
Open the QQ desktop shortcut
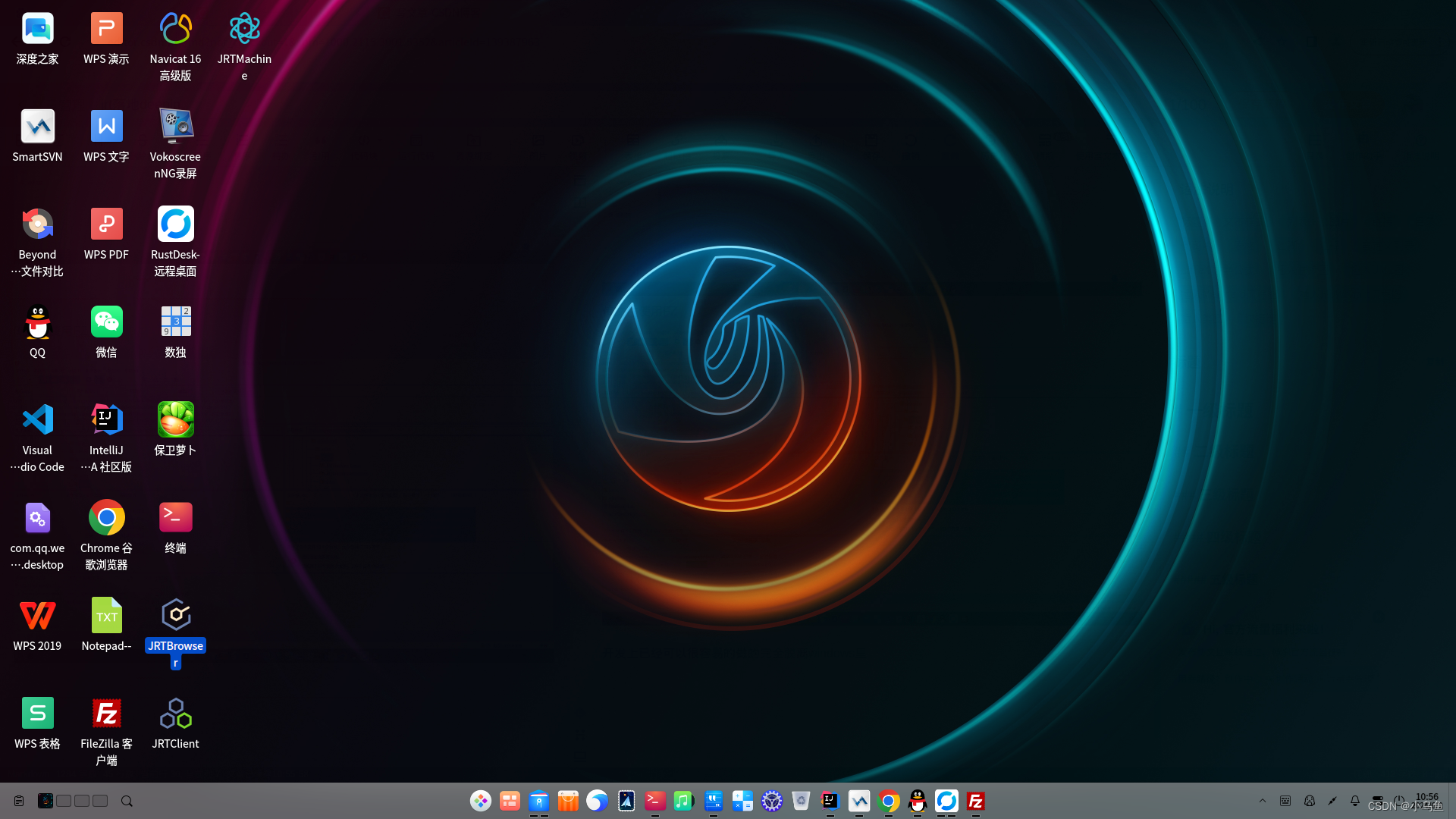point(37,332)
